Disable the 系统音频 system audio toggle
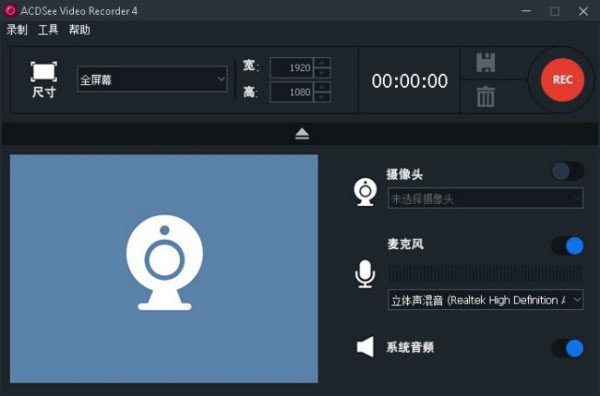The image size is (600, 396). pos(567,348)
